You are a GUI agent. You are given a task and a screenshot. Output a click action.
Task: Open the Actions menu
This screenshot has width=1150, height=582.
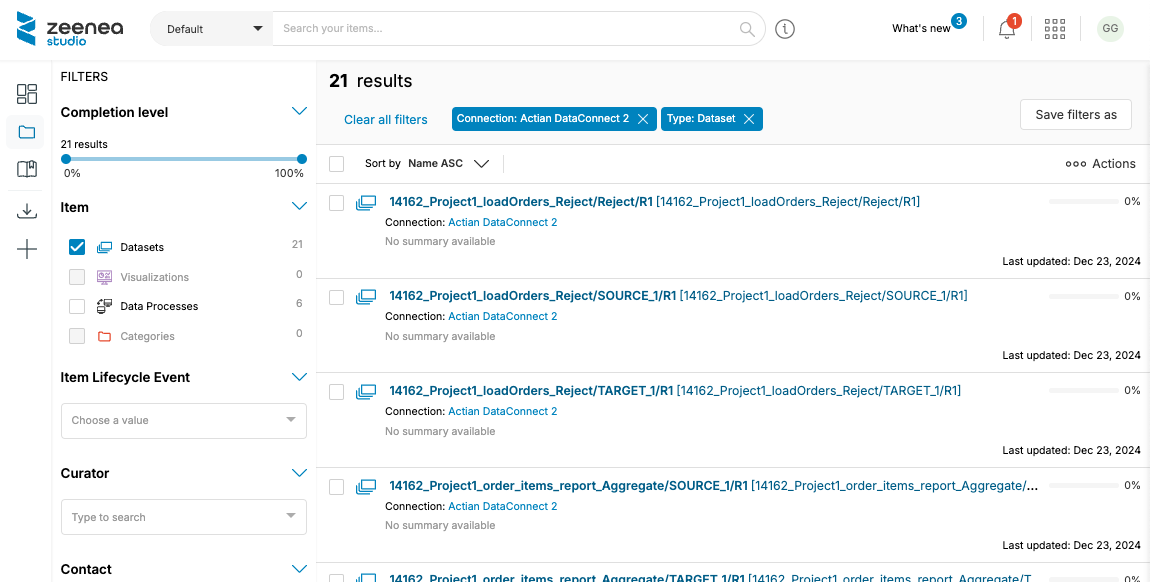[1101, 164]
